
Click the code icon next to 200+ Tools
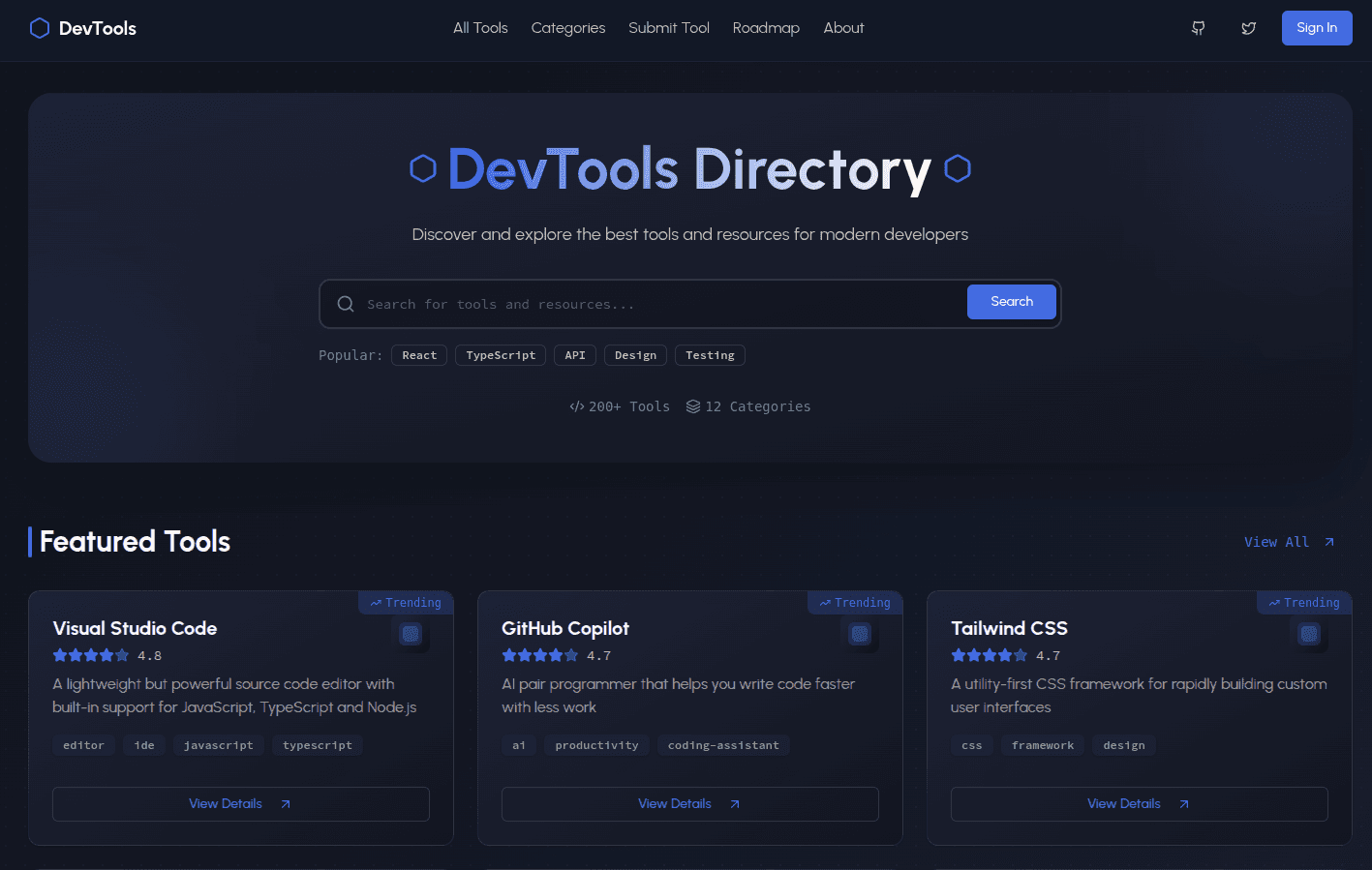click(578, 405)
